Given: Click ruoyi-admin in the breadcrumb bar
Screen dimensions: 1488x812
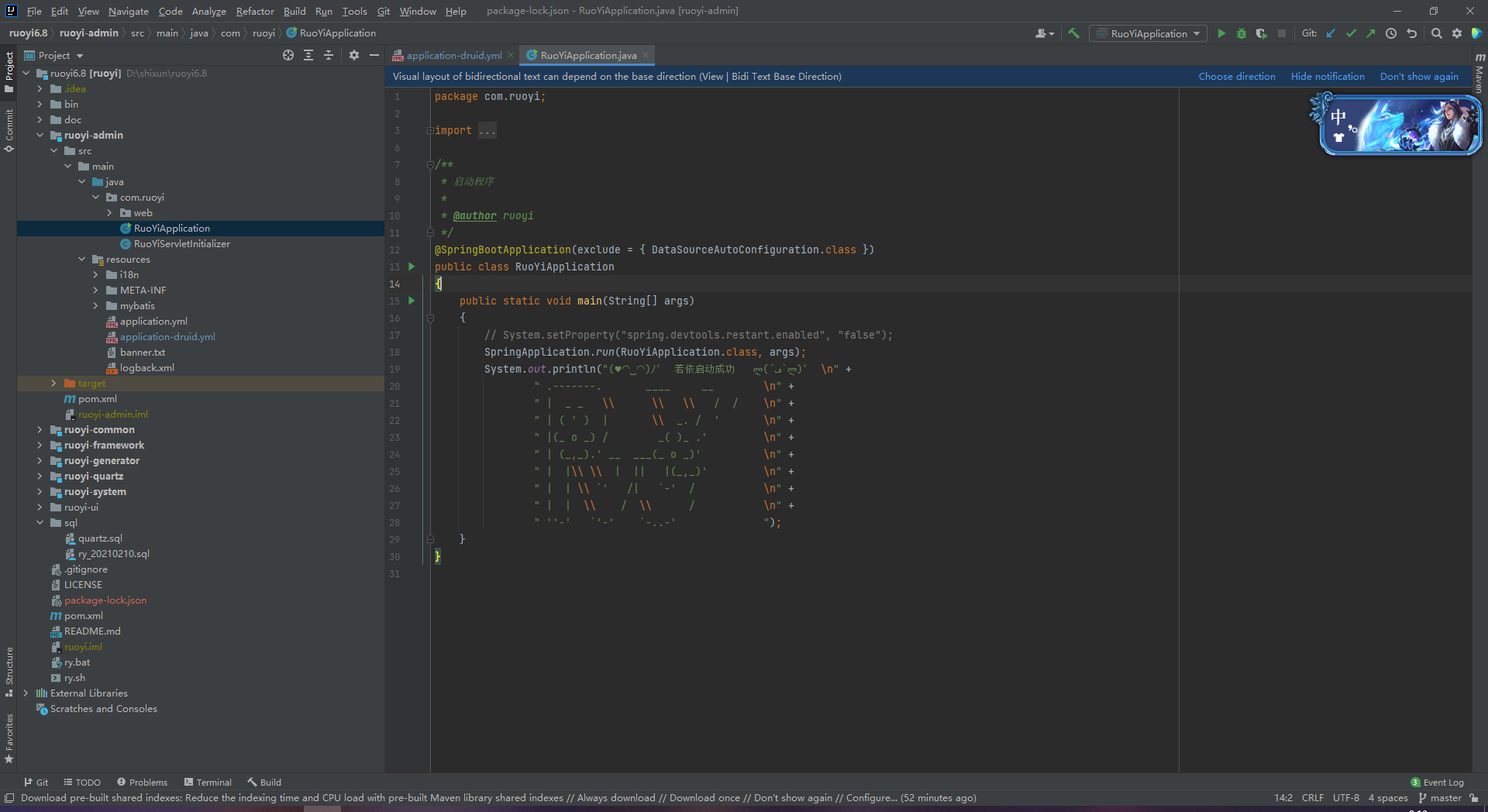Looking at the screenshot, I should pyautogui.click(x=88, y=33).
